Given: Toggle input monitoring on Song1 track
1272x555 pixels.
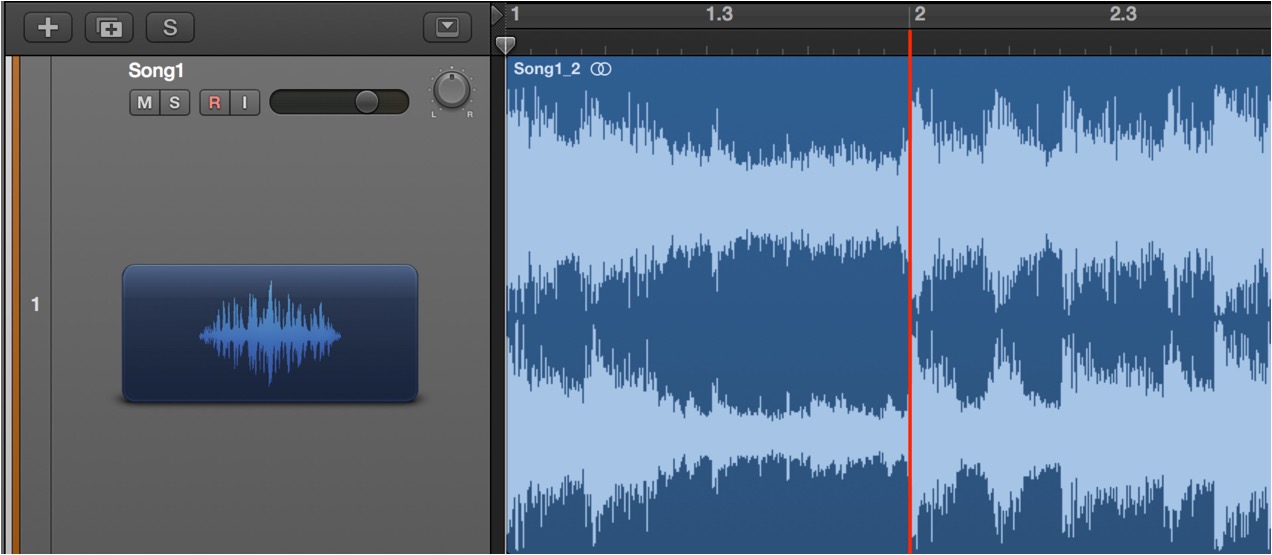Looking at the screenshot, I should pyautogui.click(x=245, y=102).
